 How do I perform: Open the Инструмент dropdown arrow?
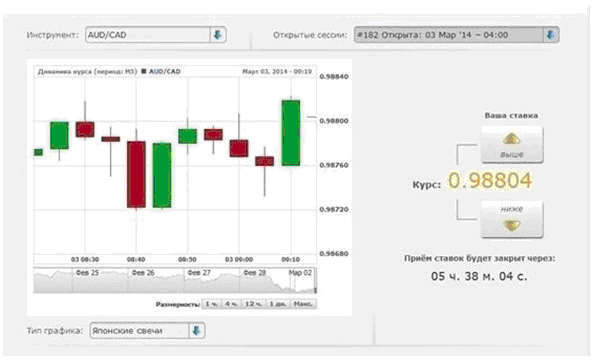pyautogui.click(x=218, y=35)
